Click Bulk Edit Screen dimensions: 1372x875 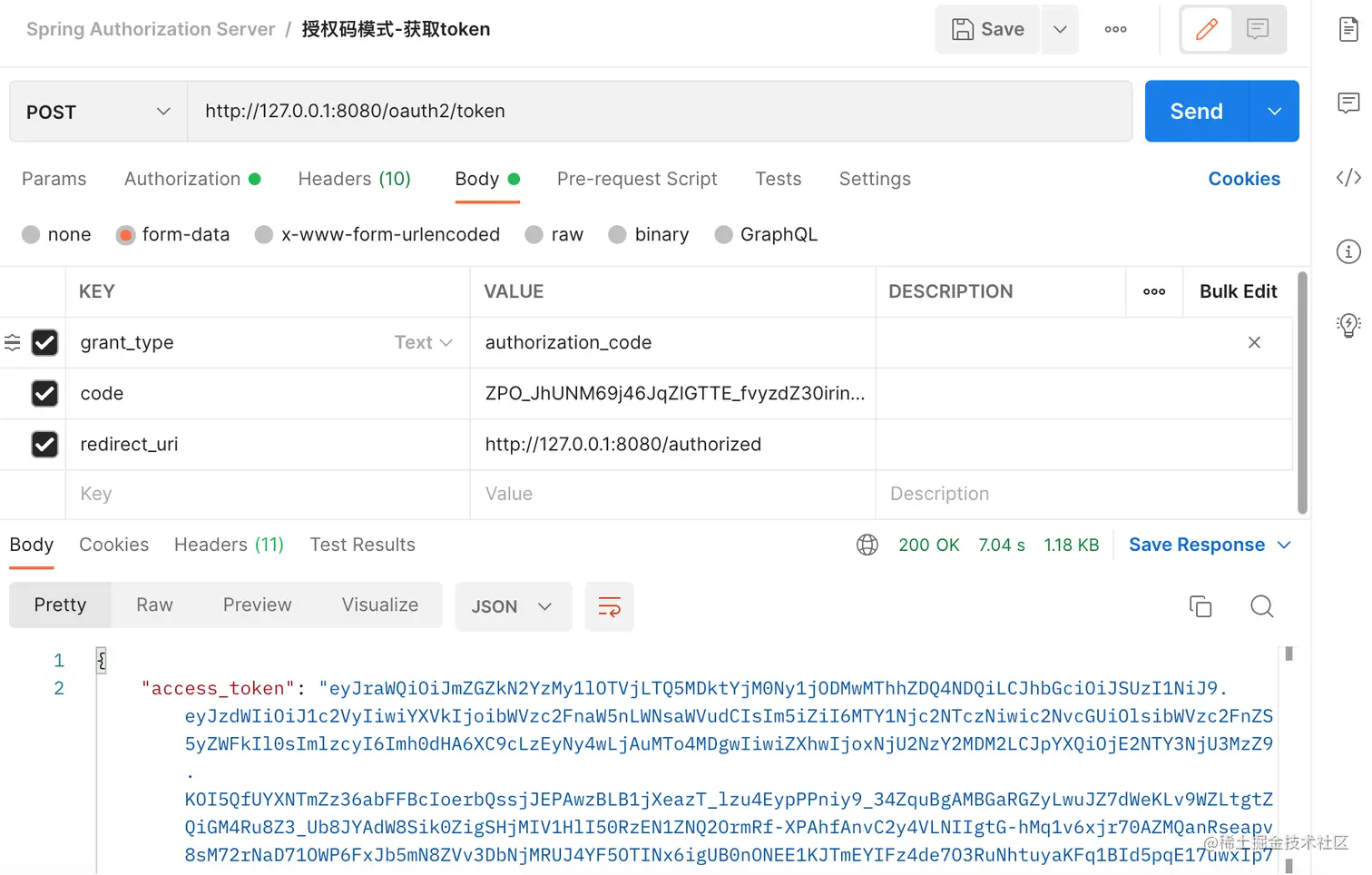coord(1239,291)
